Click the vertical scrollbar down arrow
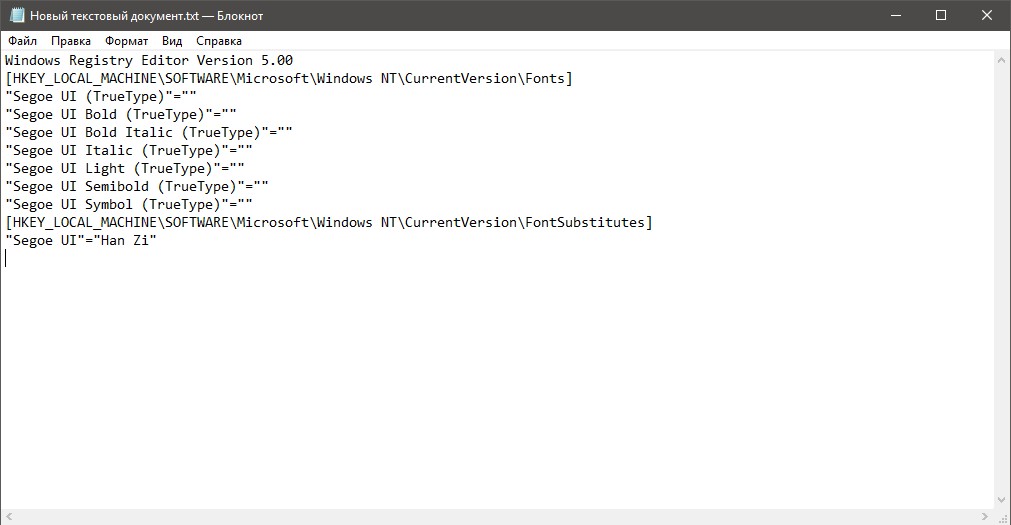 tap(1001, 499)
